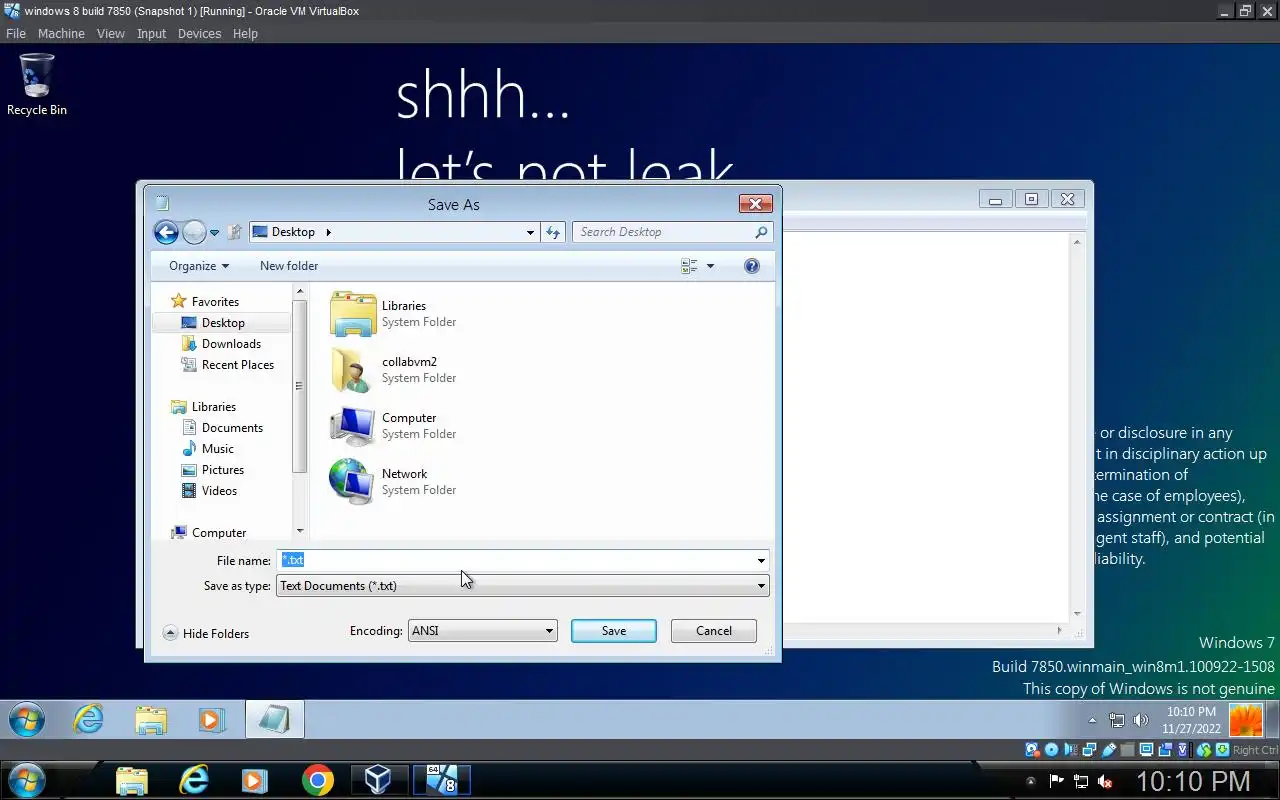Select the Libraries system folder icon
The width and height of the screenshot is (1280, 800).
click(353, 314)
